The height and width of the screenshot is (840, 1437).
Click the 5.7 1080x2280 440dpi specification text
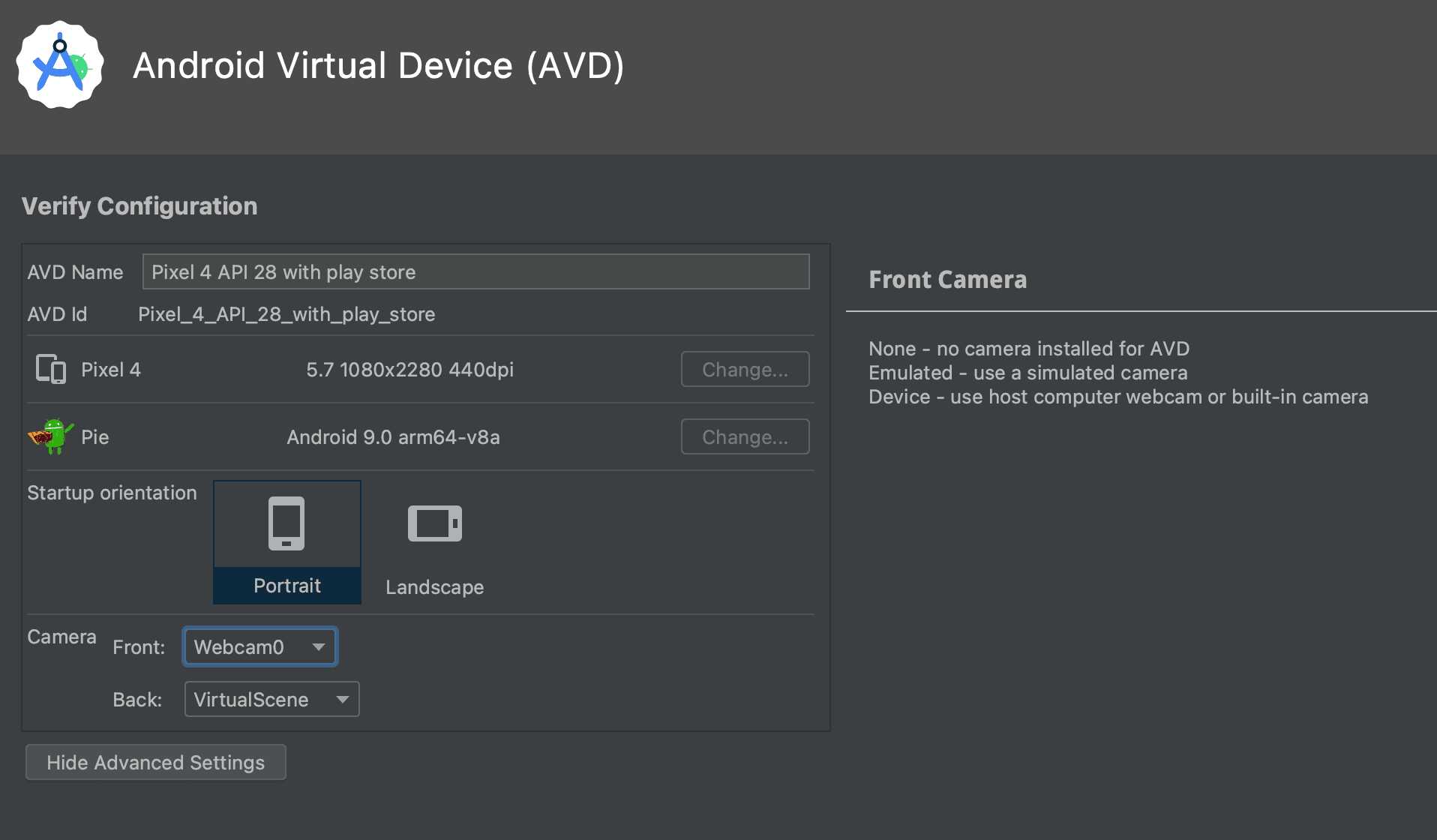point(409,370)
